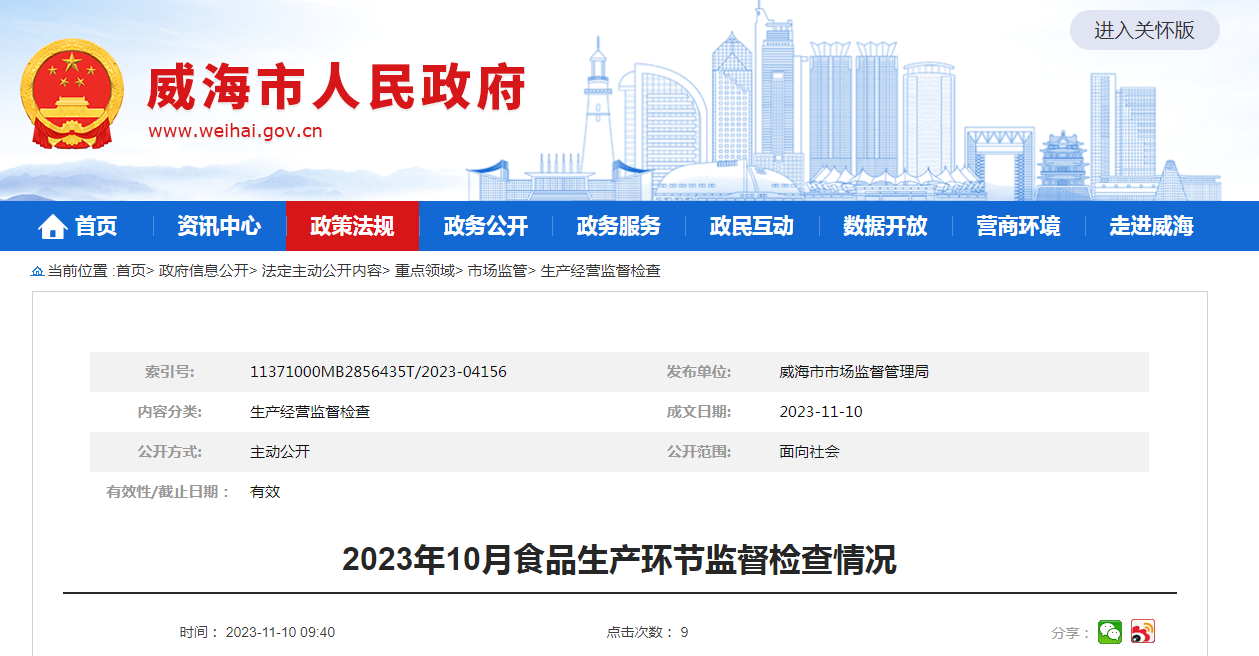This screenshot has height=656, width=1259.
Task: Click the breadcrumb location house icon
Action: (37, 271)
